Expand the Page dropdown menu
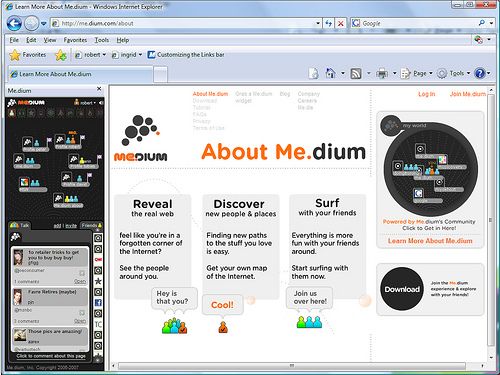Viewport: 500px width, 375px height. click(417, 73)
